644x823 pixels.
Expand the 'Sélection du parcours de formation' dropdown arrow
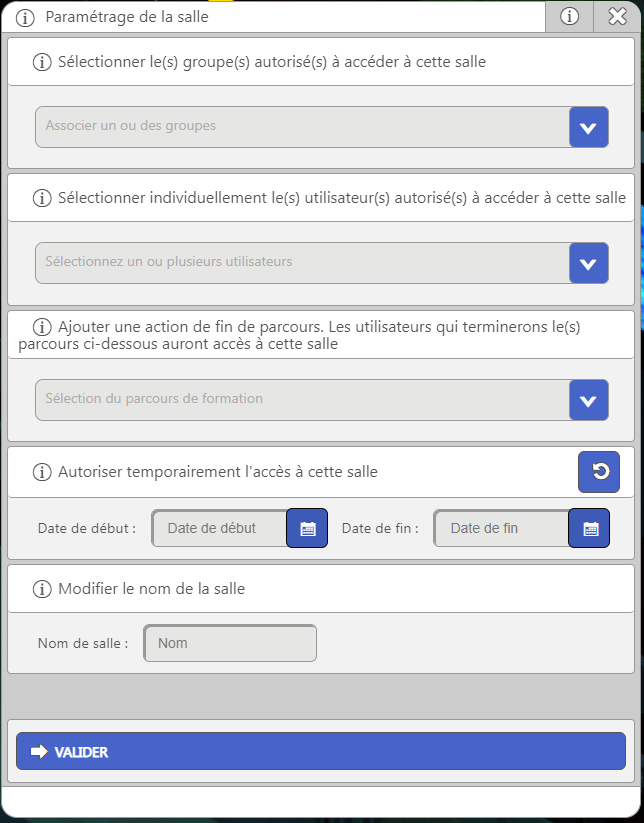(588, 400)
